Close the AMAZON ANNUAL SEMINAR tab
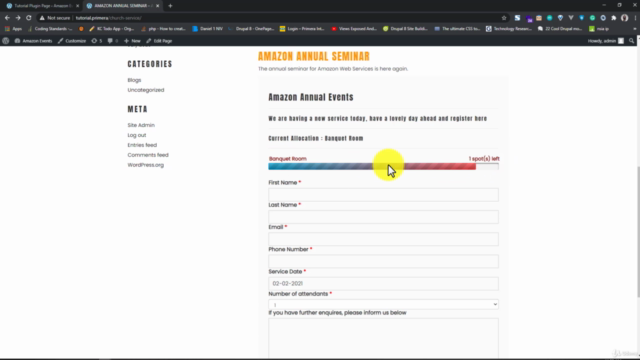 (x=158, y=6)
